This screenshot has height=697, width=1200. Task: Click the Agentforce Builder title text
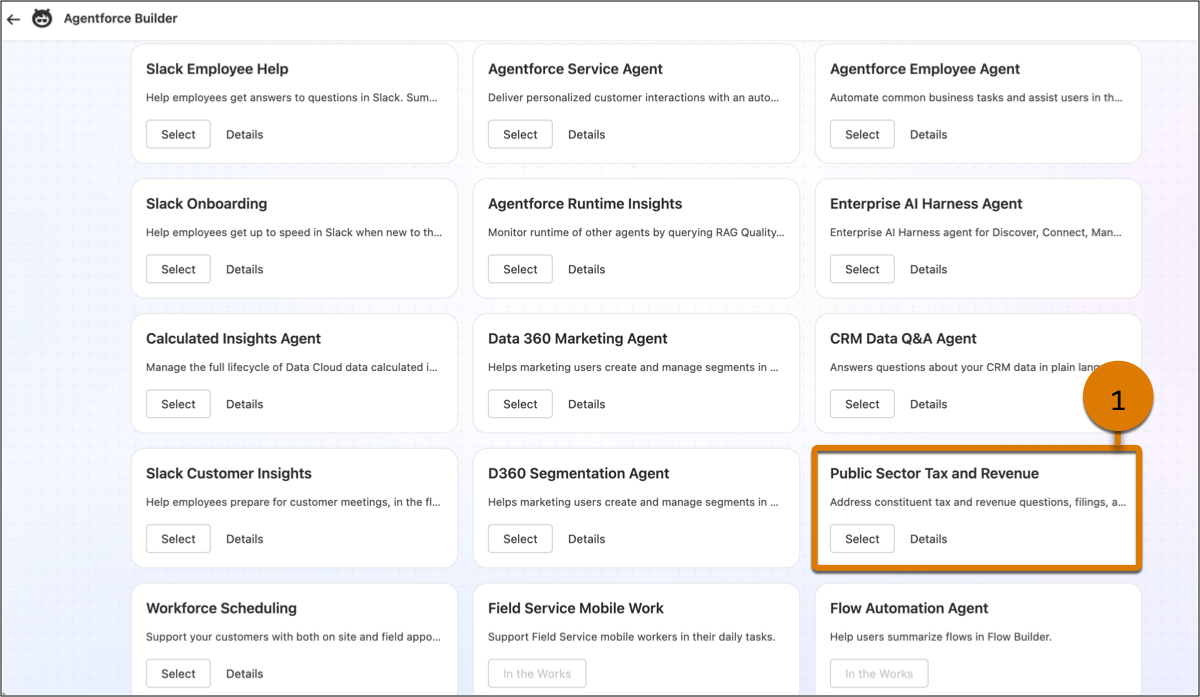point(121,19)
